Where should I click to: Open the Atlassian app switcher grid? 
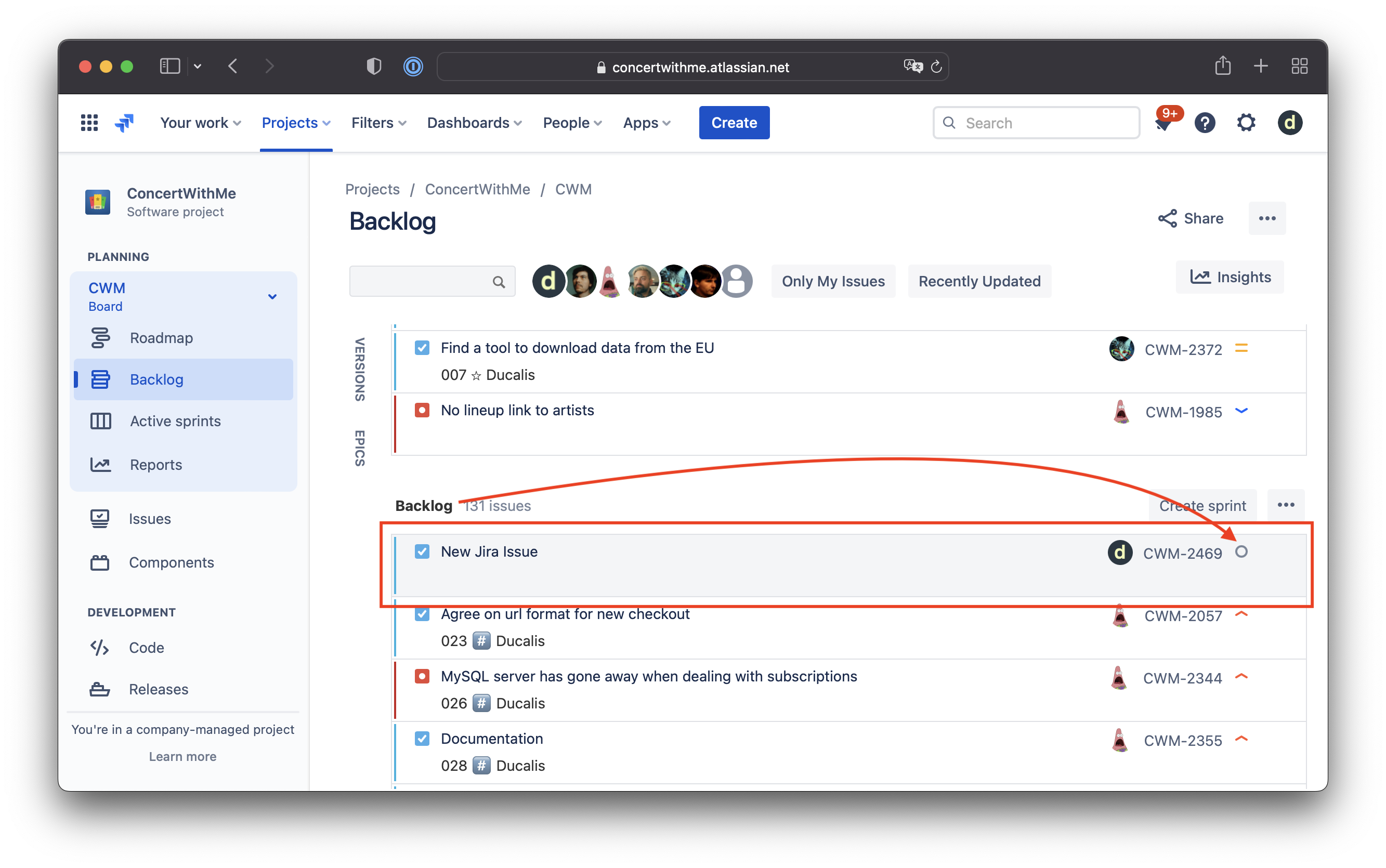pos(89,122)
